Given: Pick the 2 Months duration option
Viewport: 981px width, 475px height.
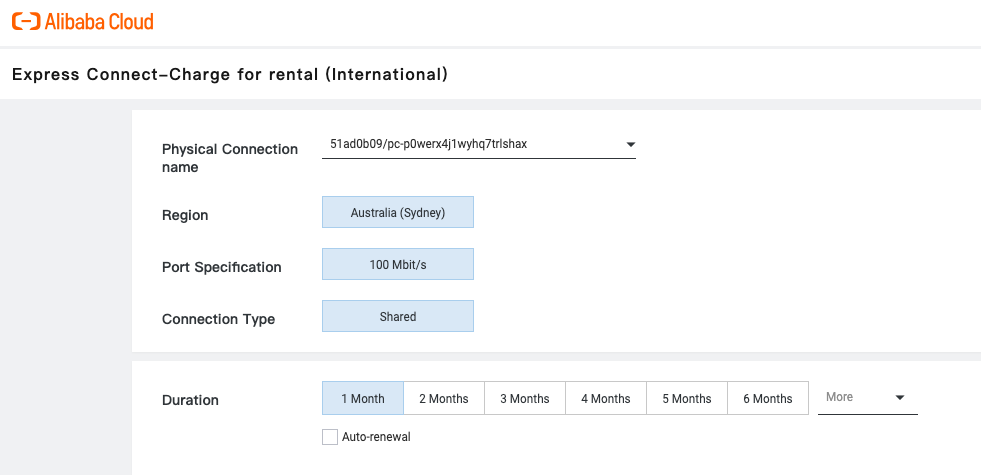Looking at the screenshot, I should pos(443,398).
